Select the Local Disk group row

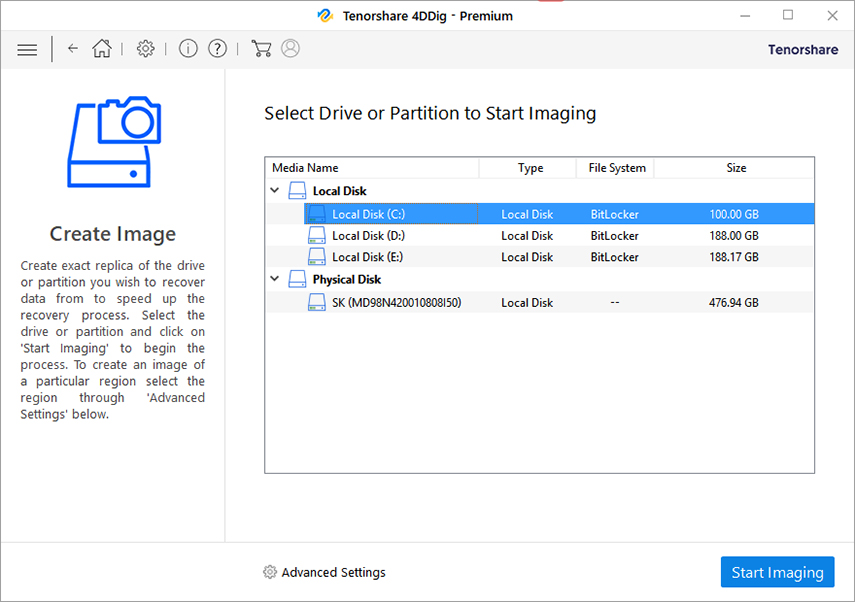pos(540,190)
